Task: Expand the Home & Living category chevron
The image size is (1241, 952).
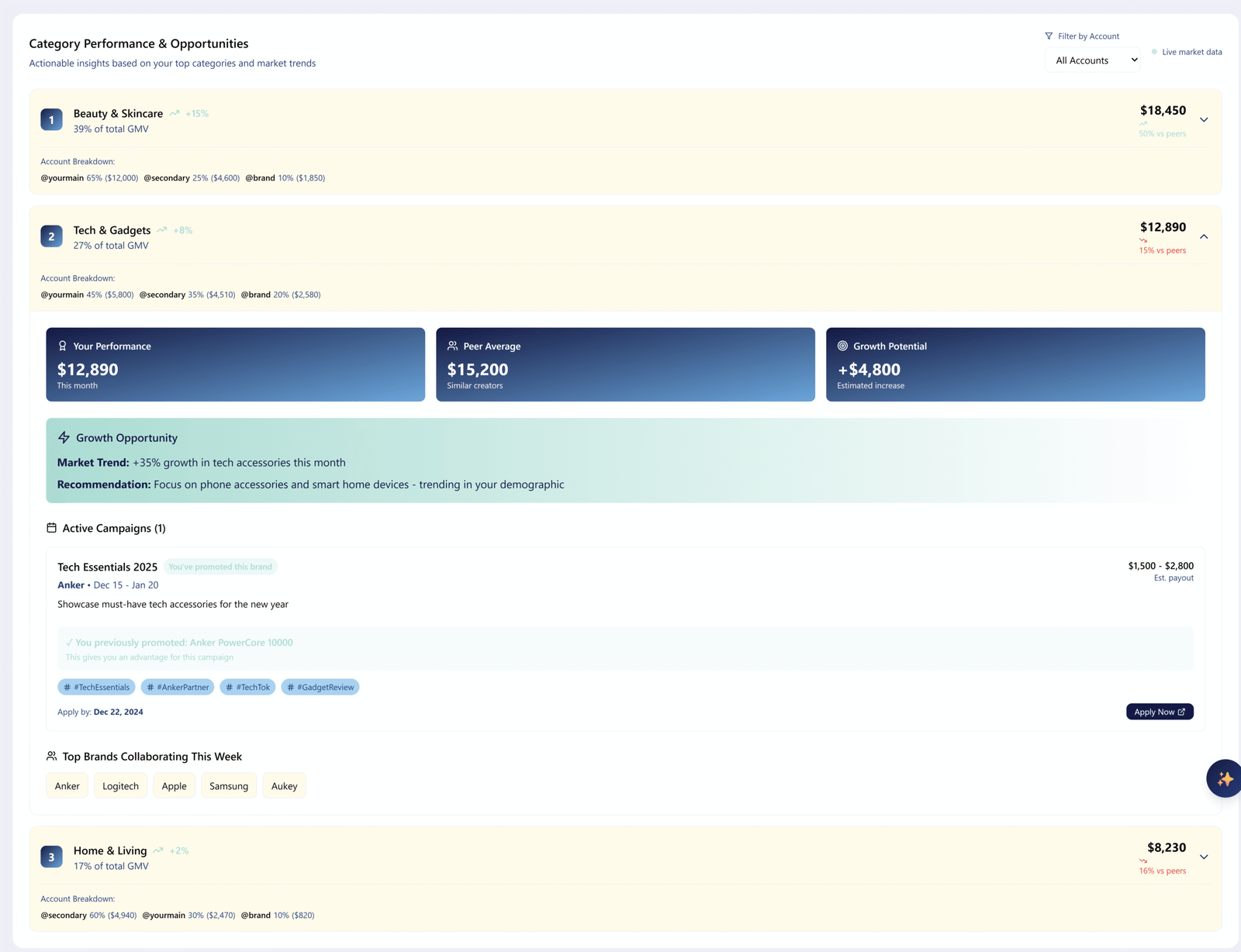Action: tap(1204, 857)
